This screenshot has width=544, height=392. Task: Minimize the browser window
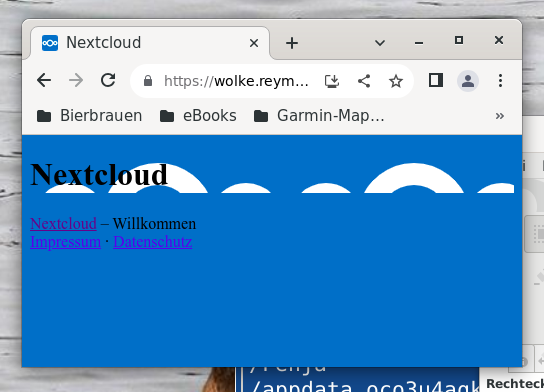click(419, 43)
